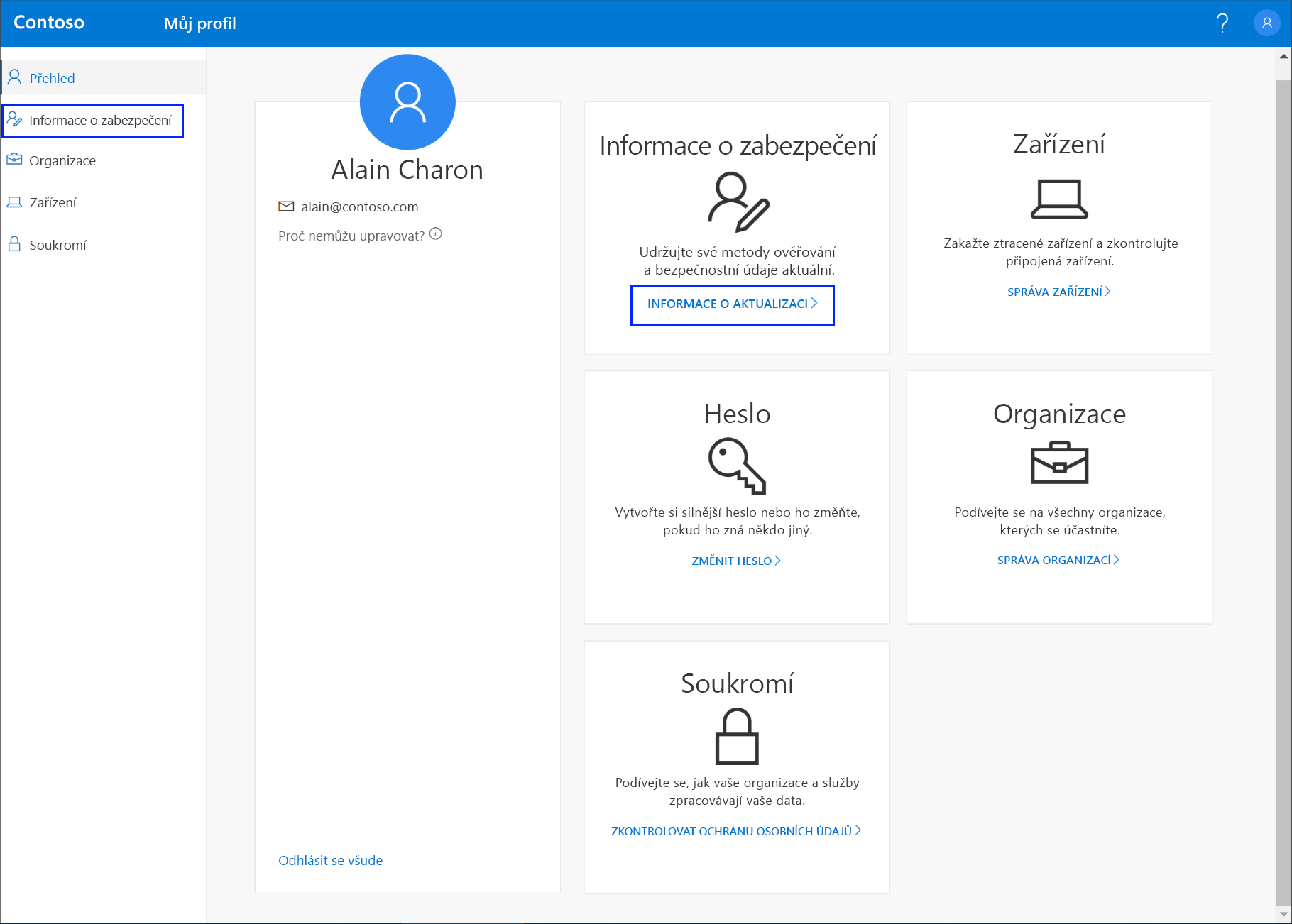
Task: Click the scrollbar down arrow
Action: 1283,914
